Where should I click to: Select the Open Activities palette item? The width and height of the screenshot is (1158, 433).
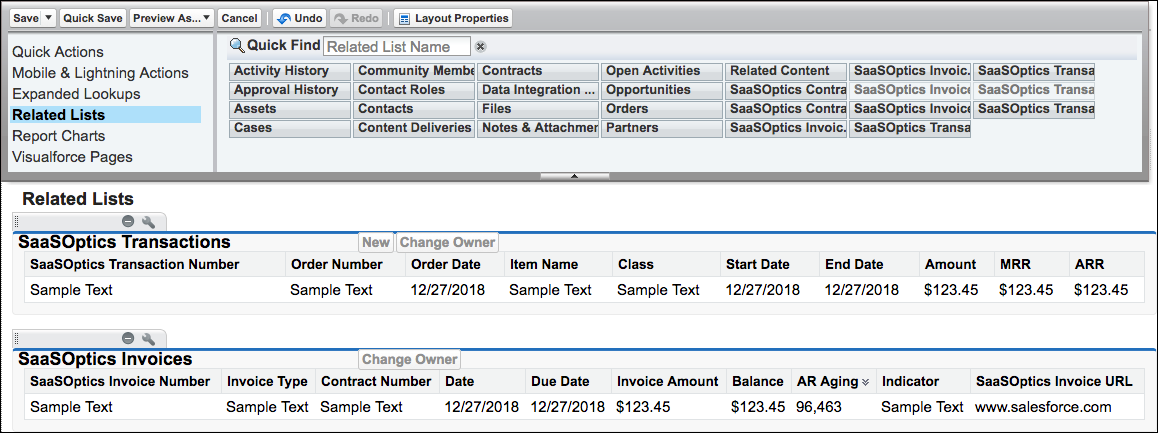pos(662,71)
